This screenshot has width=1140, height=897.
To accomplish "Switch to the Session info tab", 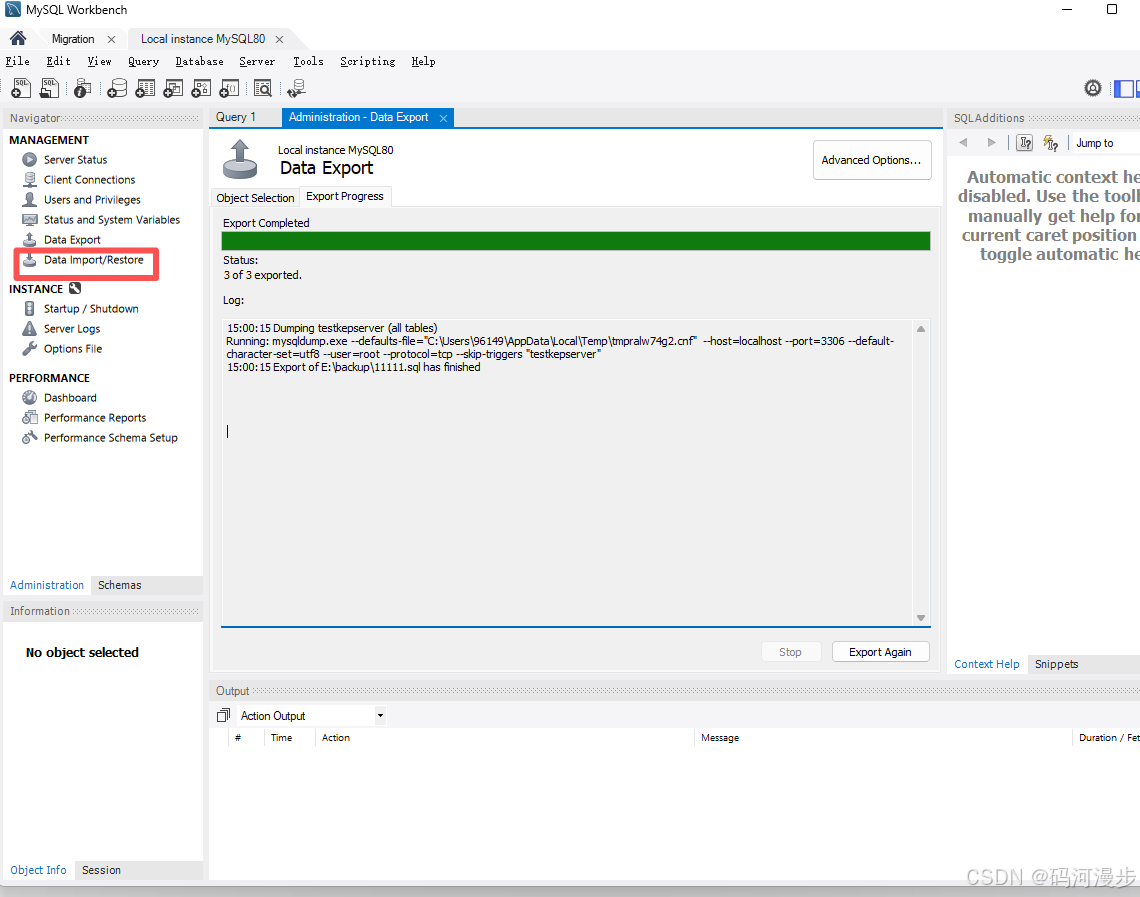I will click(x=101, y=869).
